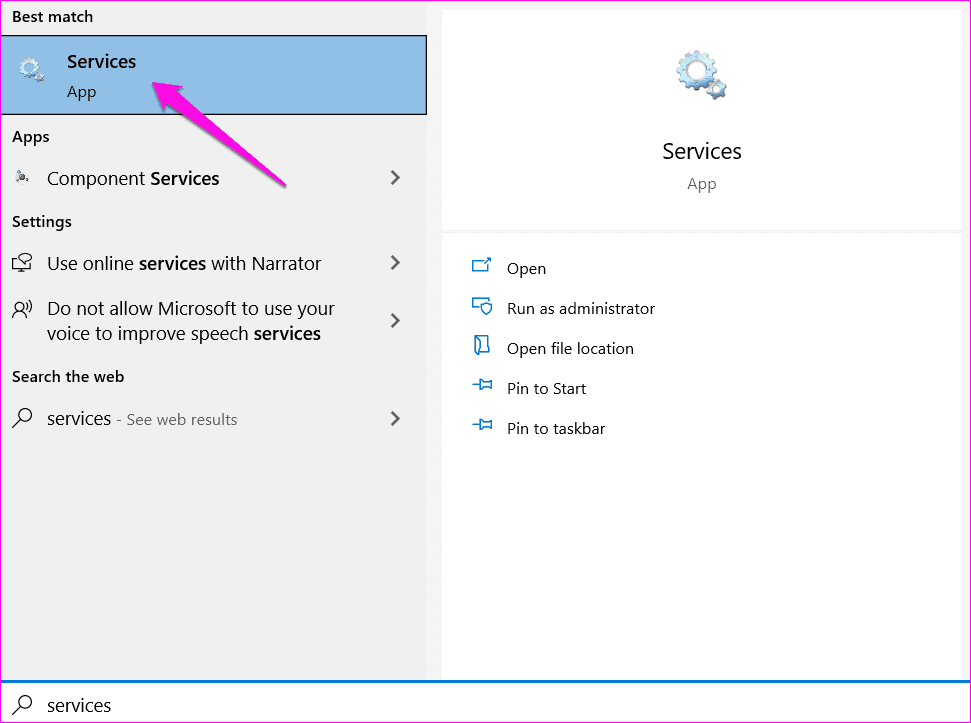Click the large Services gear icon in preview pane
Viewport: 971px width, 723px height.
[701, 75]
